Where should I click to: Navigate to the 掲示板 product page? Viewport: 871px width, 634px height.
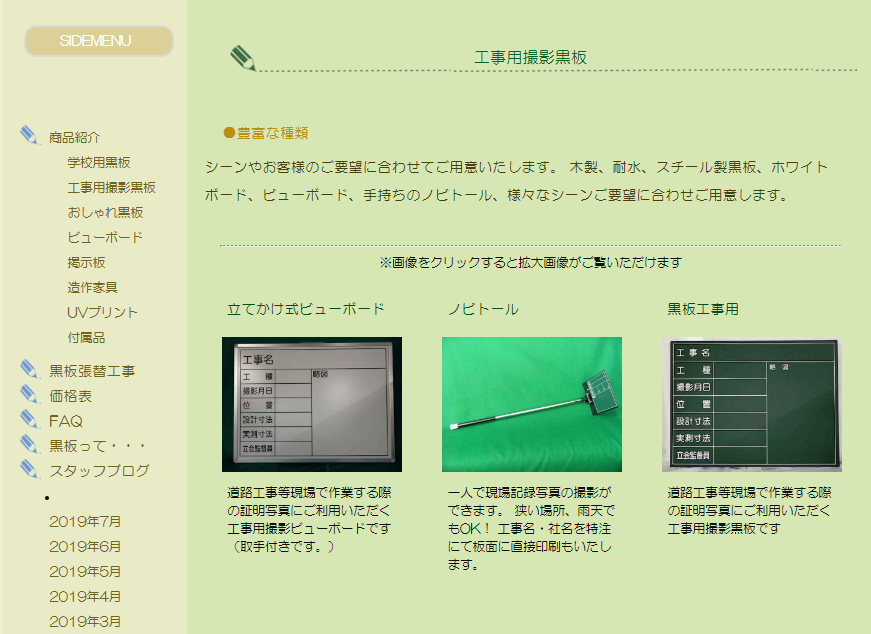pos(86,262)
